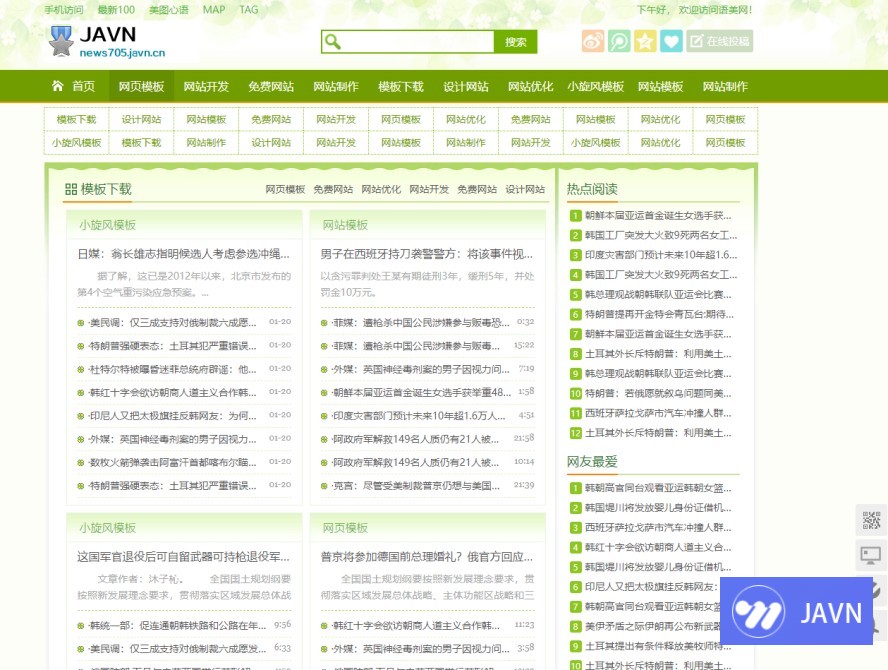Click the home icon beside 首页
Screen dimensions: 888x670
point(58,86)
